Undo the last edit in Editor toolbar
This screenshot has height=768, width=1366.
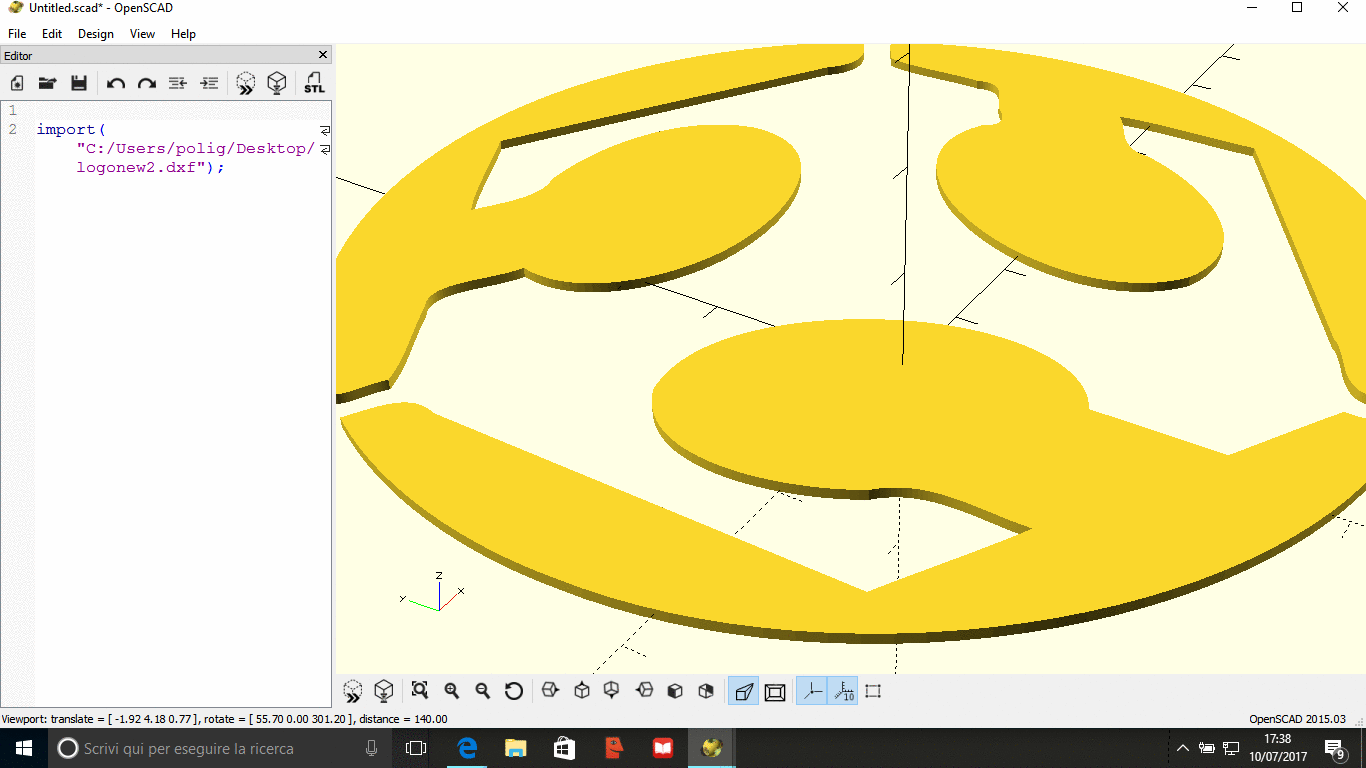tap(116, 83)
